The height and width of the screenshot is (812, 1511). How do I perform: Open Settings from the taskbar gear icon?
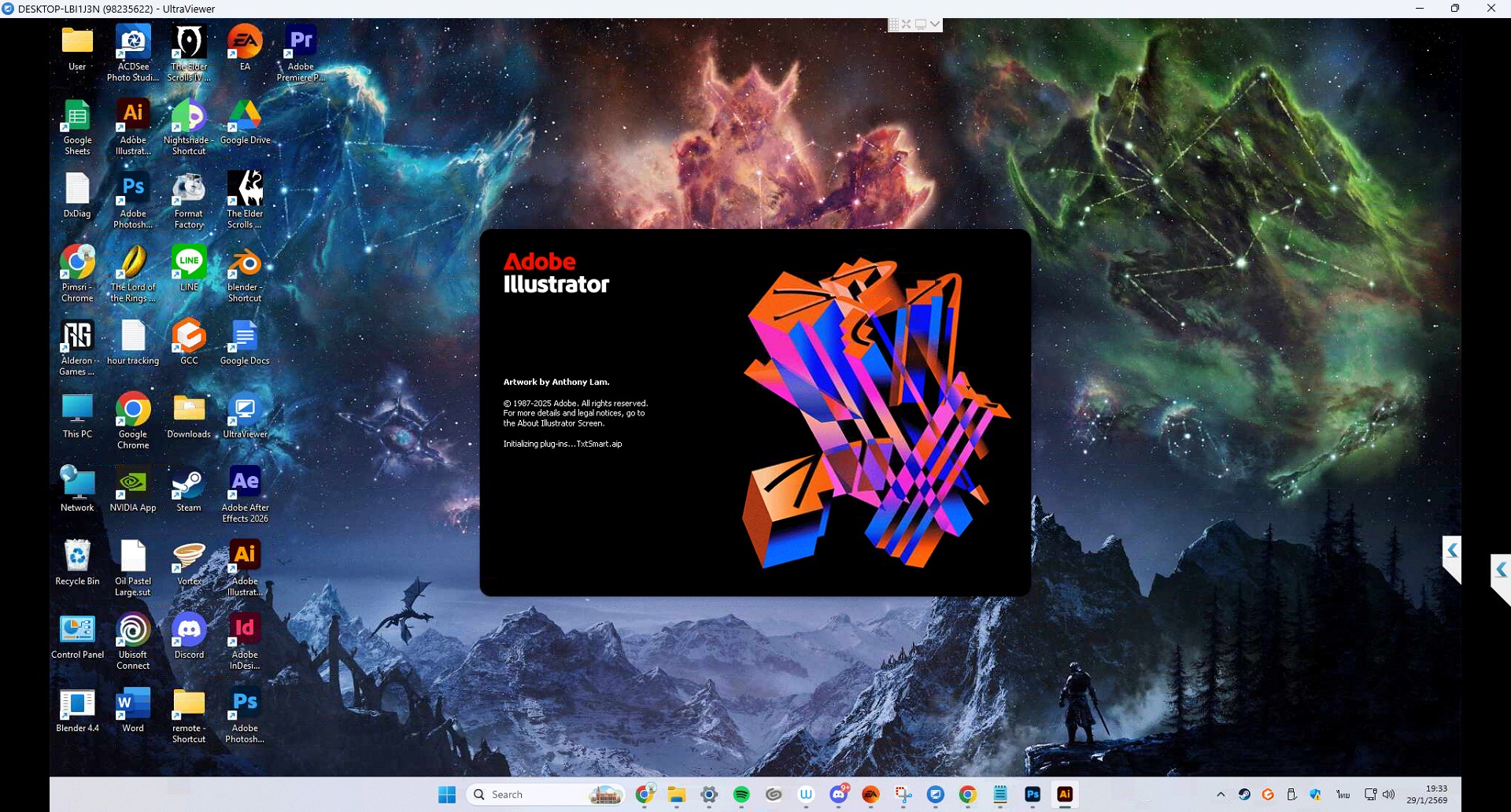[x=709, y=795]
